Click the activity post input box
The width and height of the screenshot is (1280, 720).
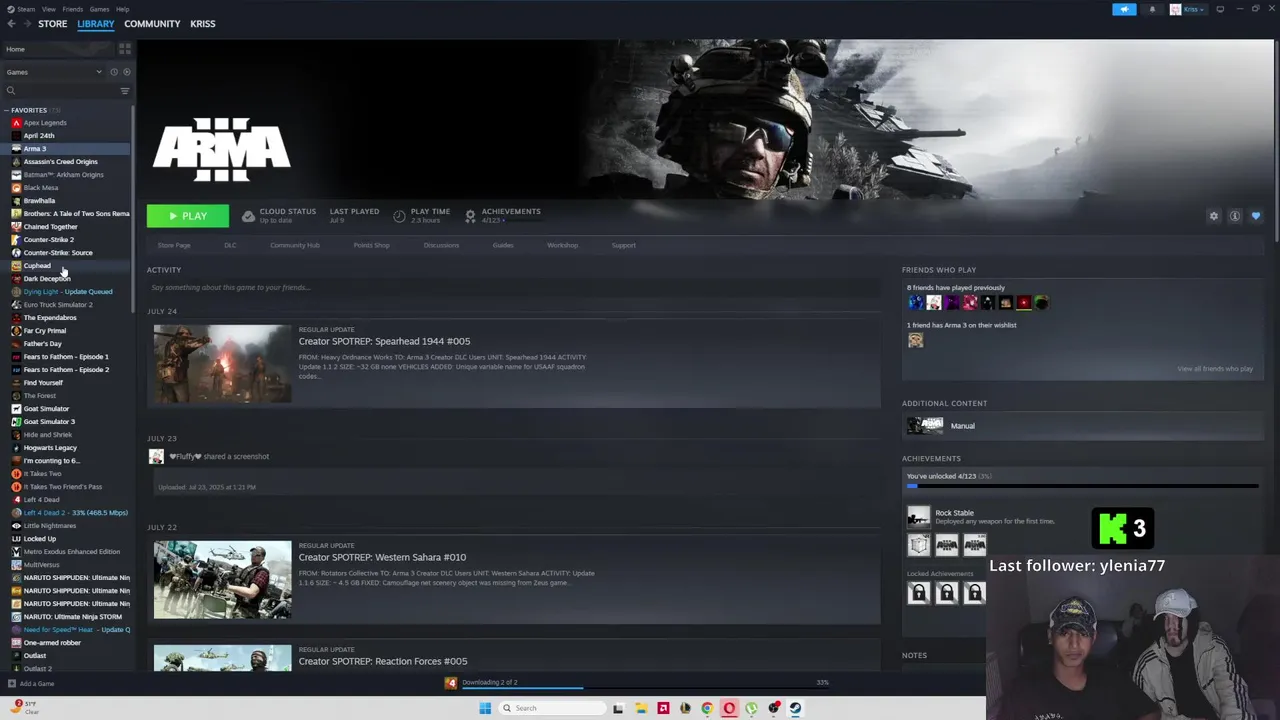[x=513, y=288]
